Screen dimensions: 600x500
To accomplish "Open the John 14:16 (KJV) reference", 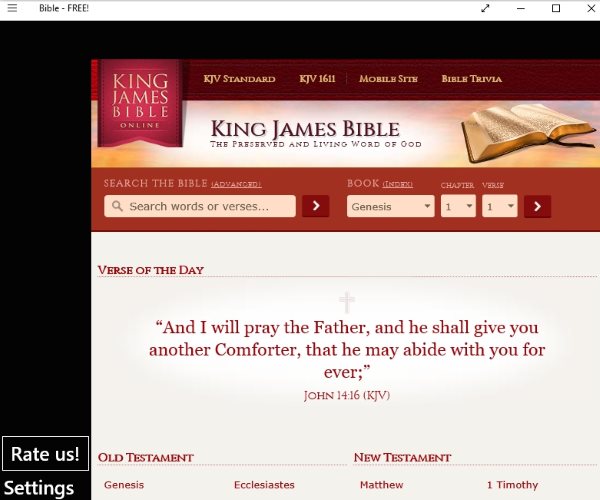I will 347,395.
